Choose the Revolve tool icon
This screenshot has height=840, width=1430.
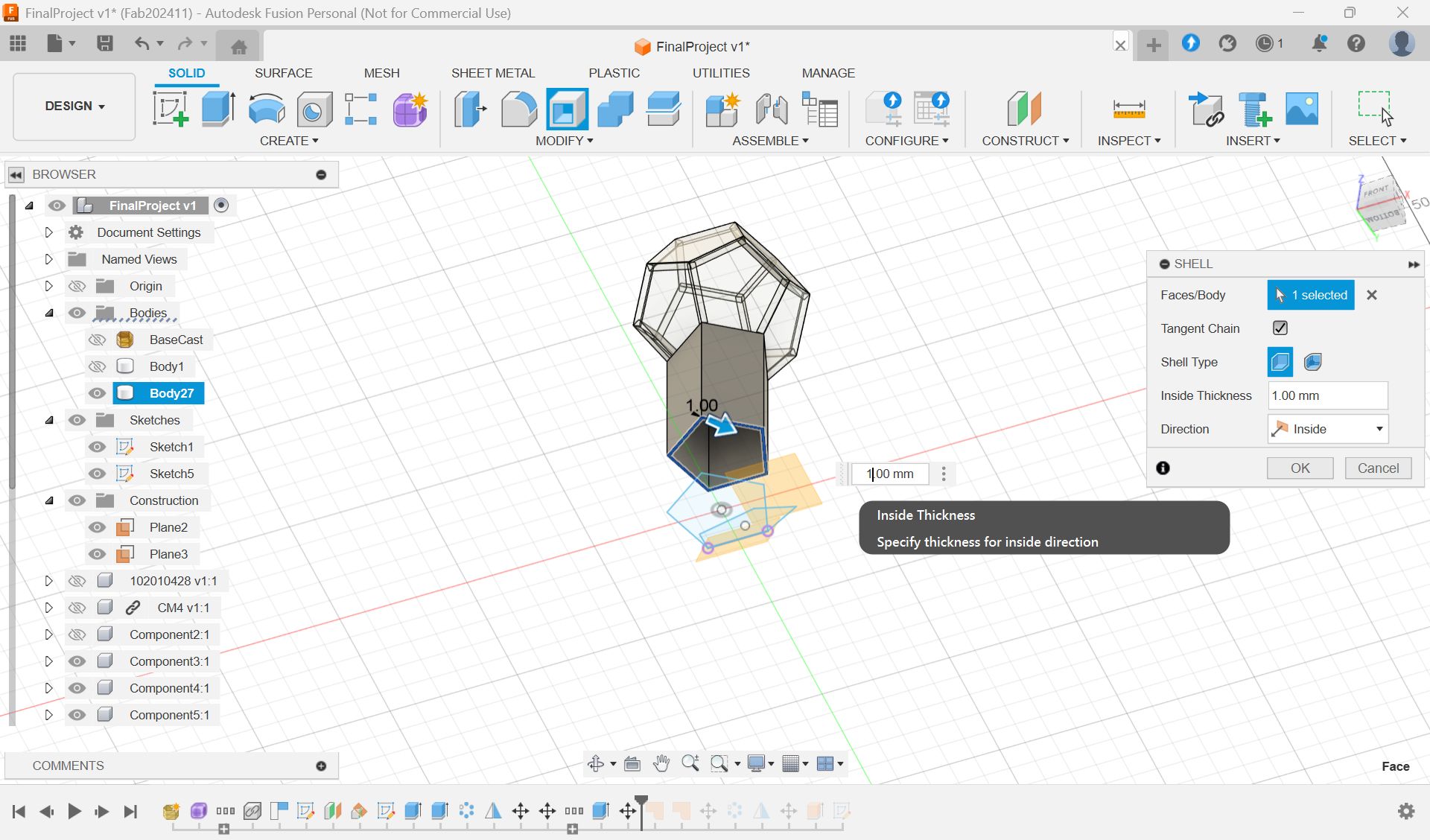(267, 109)
